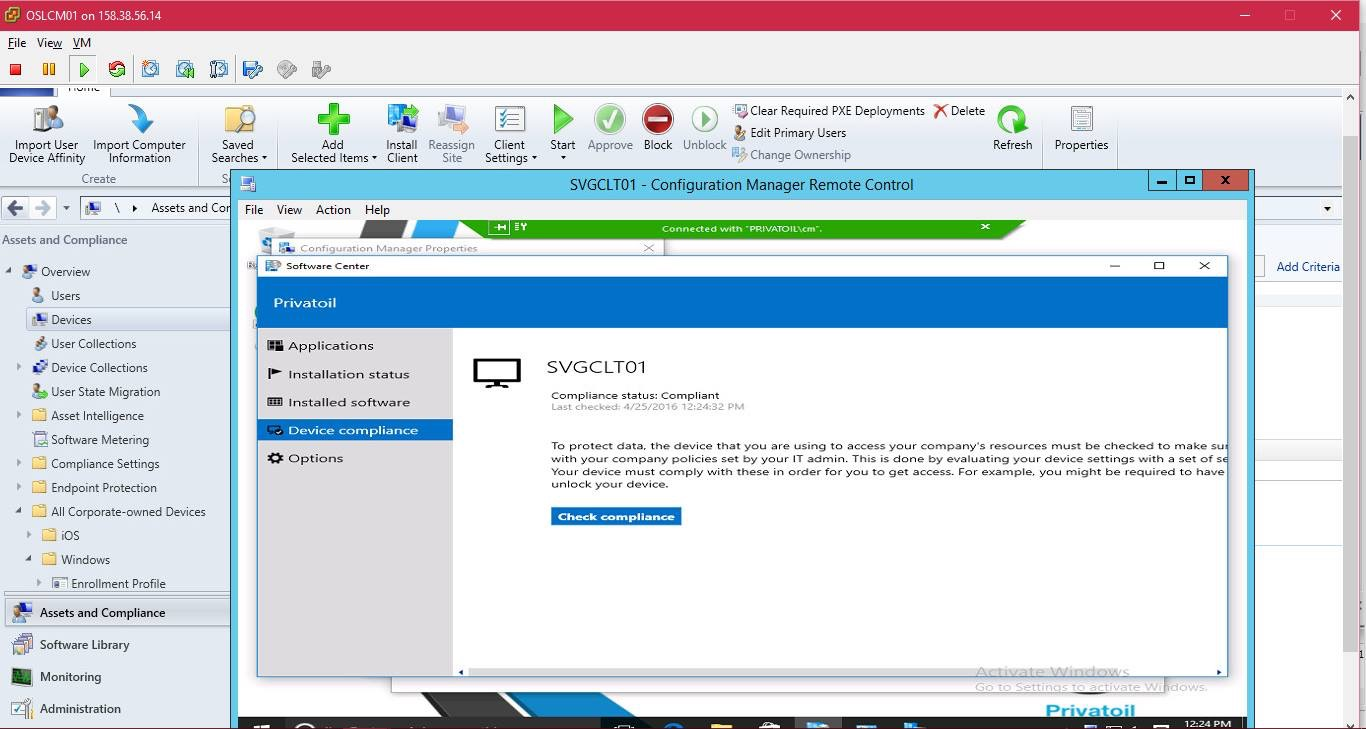Screen dimensions: 1366x729
Task: Click Clear Required PXE Deployments
Action: 828,111
